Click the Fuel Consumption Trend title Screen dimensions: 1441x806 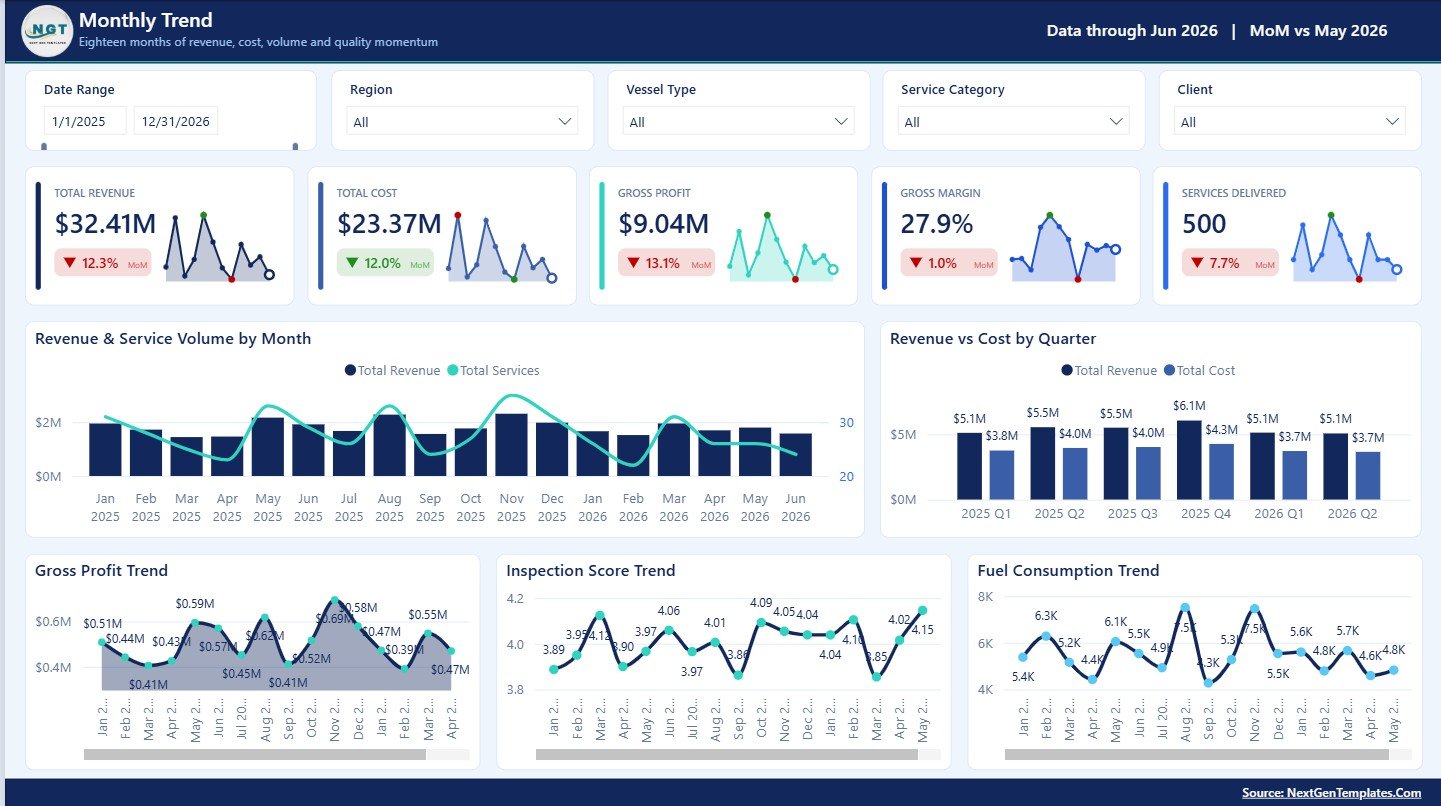pyautogui.click(x=1068, y=571)
